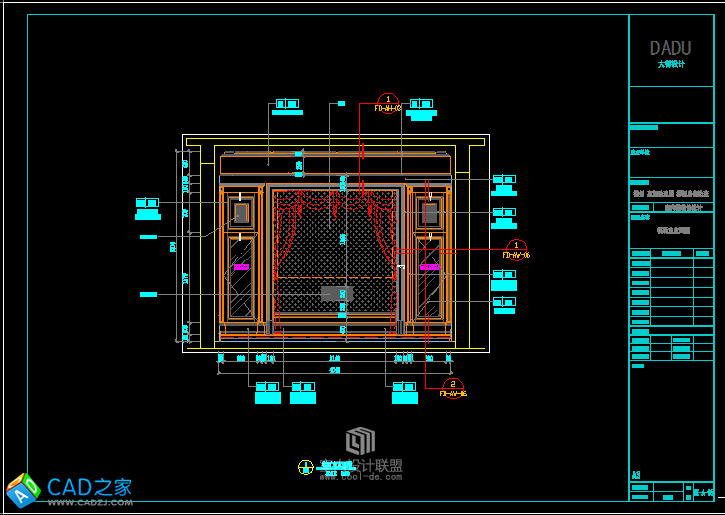Screen dimensions: 725x515
Task: Select red section callout circle 2 at bottom
Action: click(453, 385)
